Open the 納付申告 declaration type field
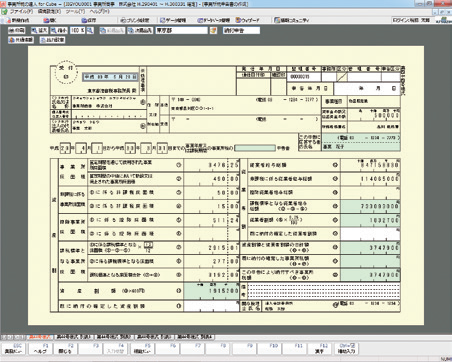This screenshot has width=452, height=362. (241, 30)
